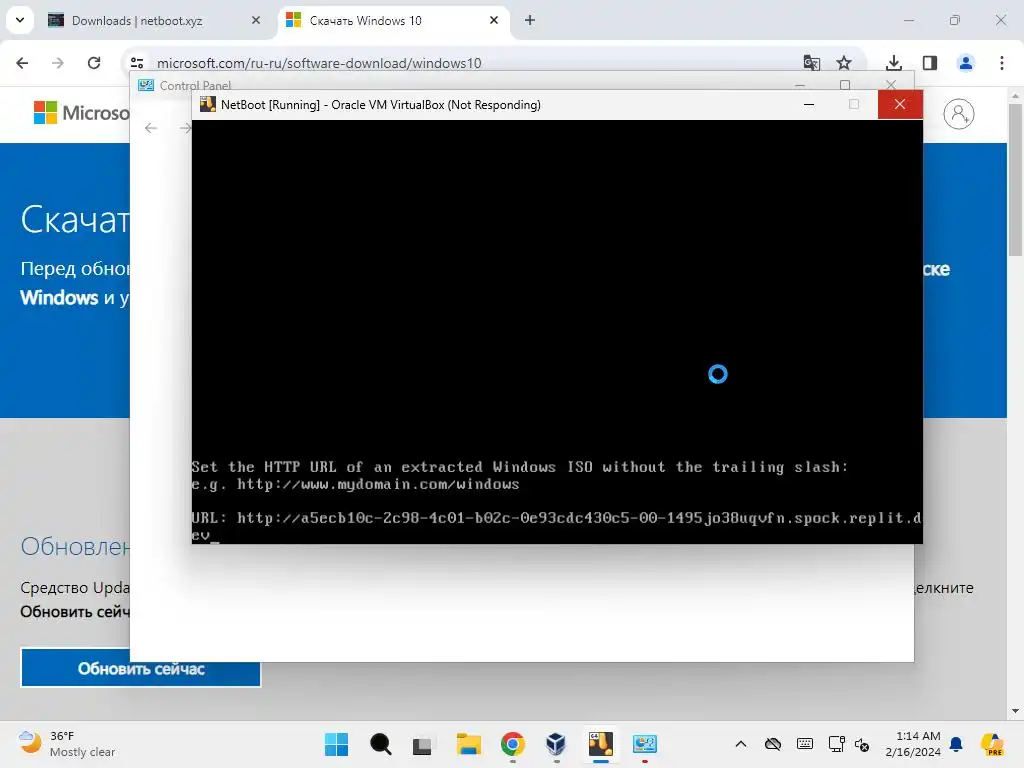The height and width of the screenshot is (768, 1024).
Task: Toggle Chrome side panel
Action: 930,63
